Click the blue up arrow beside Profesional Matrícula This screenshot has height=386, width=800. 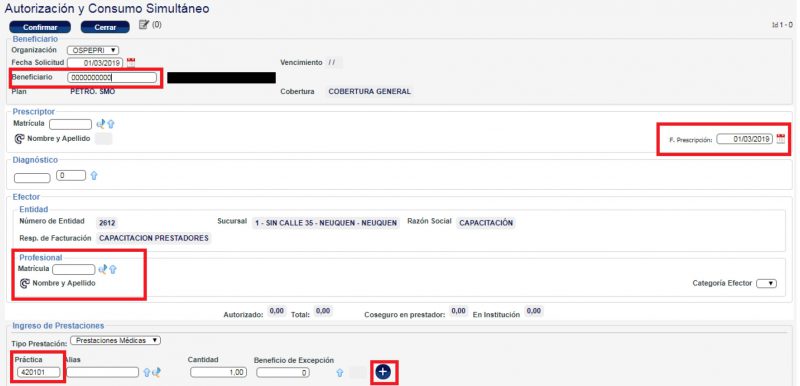[x=113, y=269]
